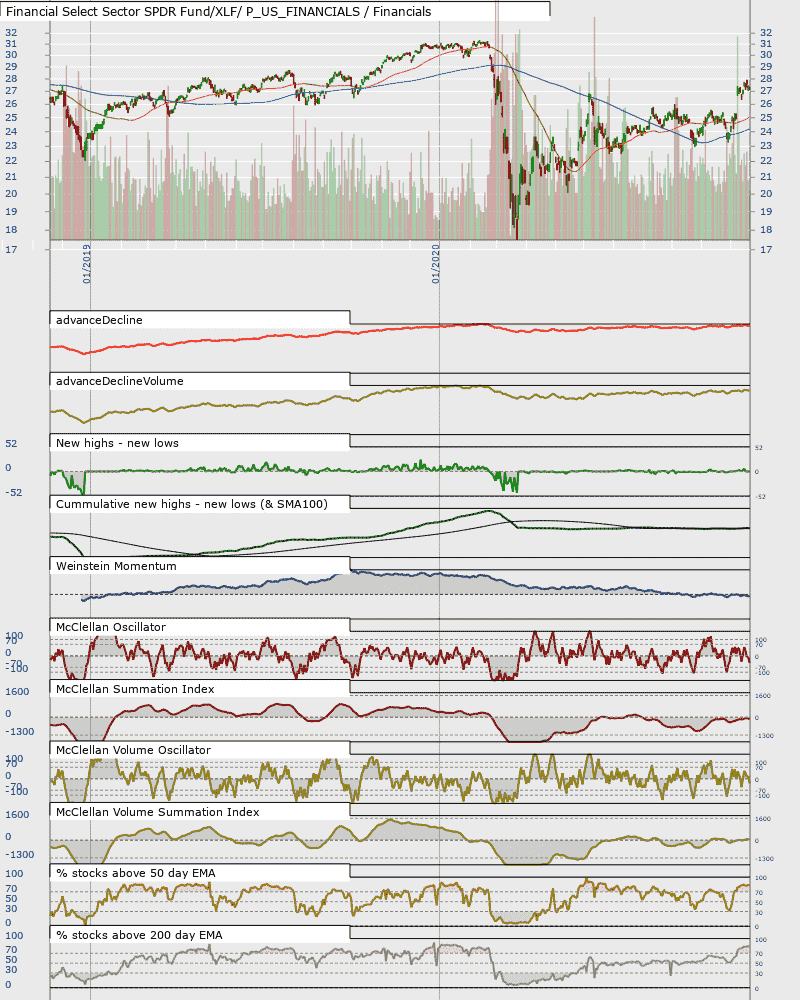Open the Cummulative new highs - new lows panel
800x1000 pixels.
pos(191,504)
